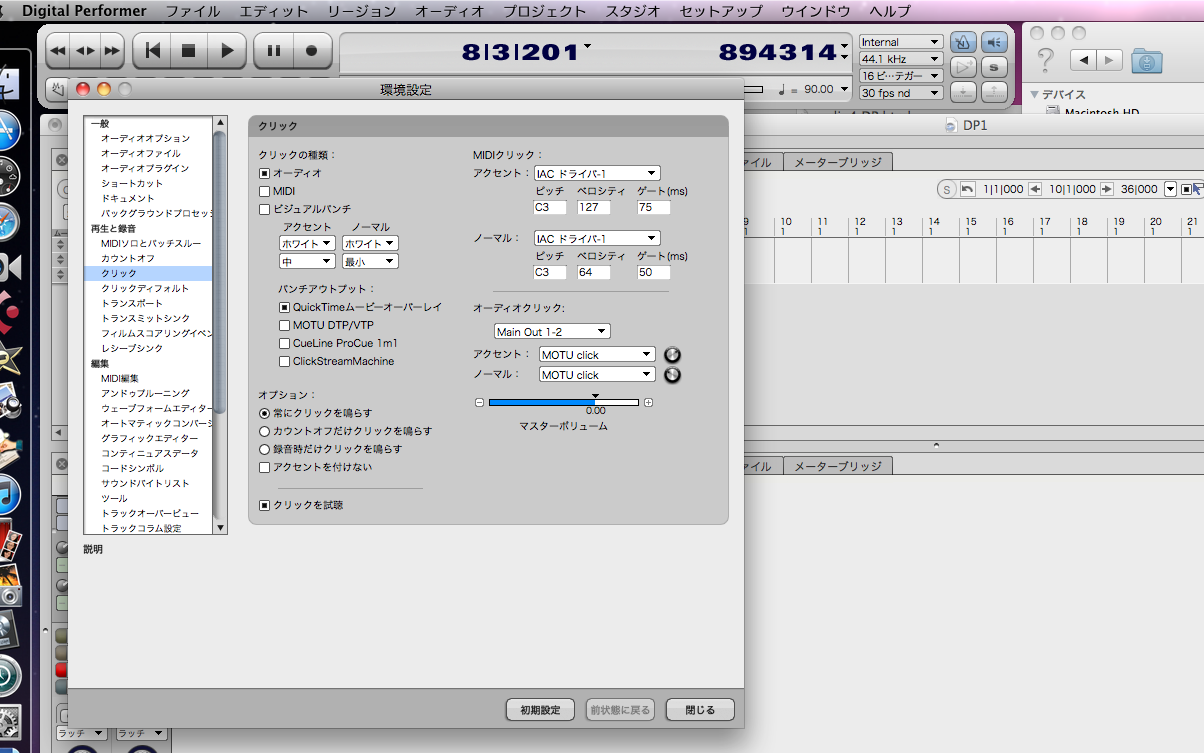Toggle the オーディオ click type checkbox
The height and width of the screenshot is (753, 1204).
[x=264, y=173]
